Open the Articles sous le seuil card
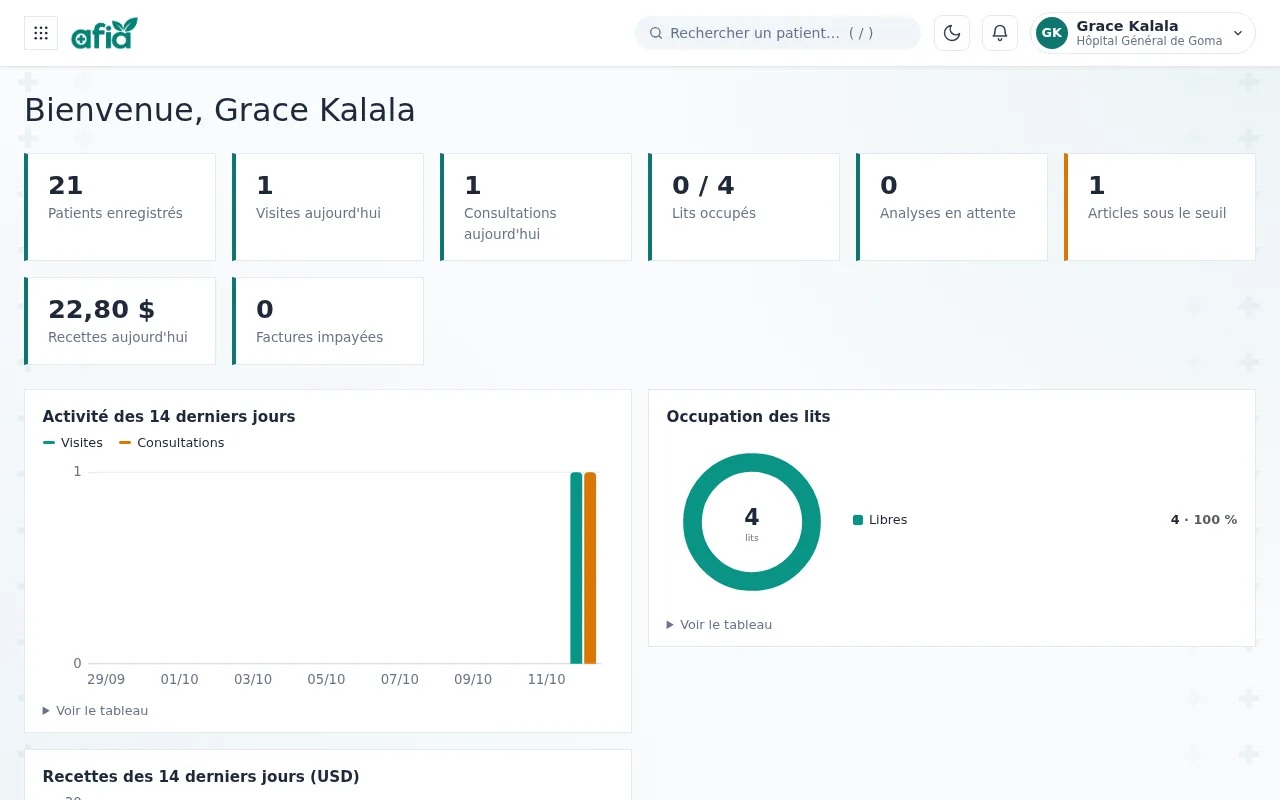 [x=1160, y=207]
